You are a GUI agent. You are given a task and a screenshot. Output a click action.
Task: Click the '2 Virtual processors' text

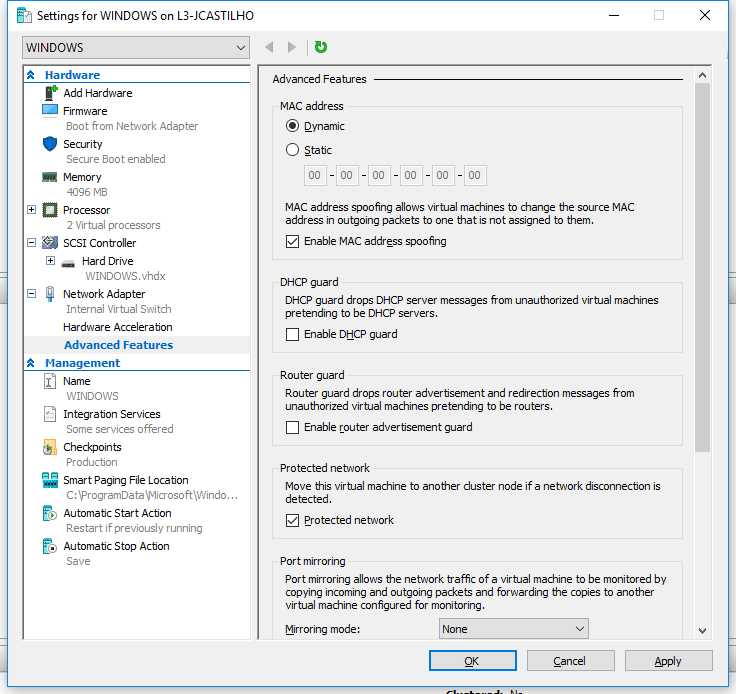pyautogui.click(x=113, y=225)
